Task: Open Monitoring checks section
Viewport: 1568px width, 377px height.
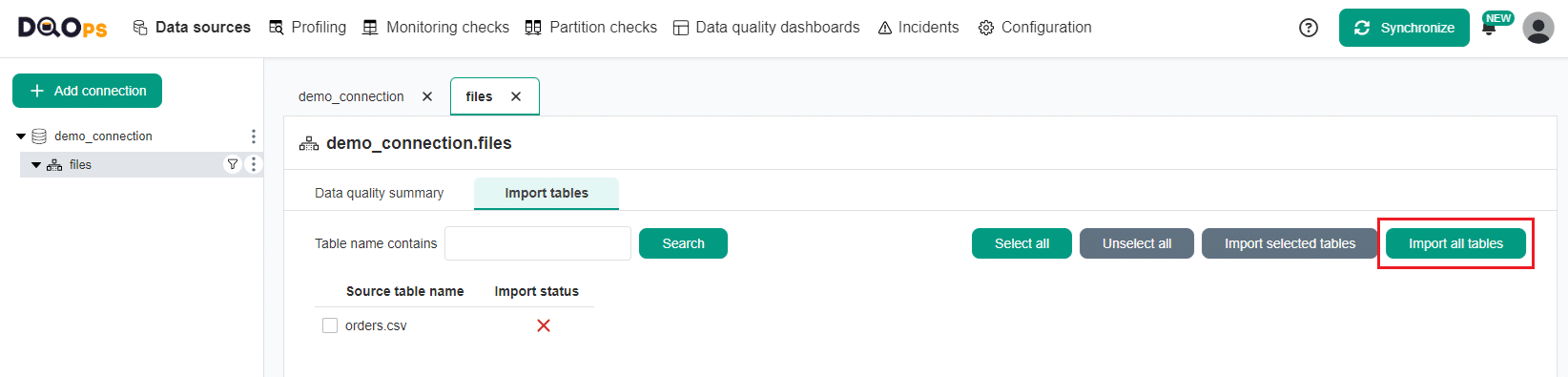Action: (436, 28)
